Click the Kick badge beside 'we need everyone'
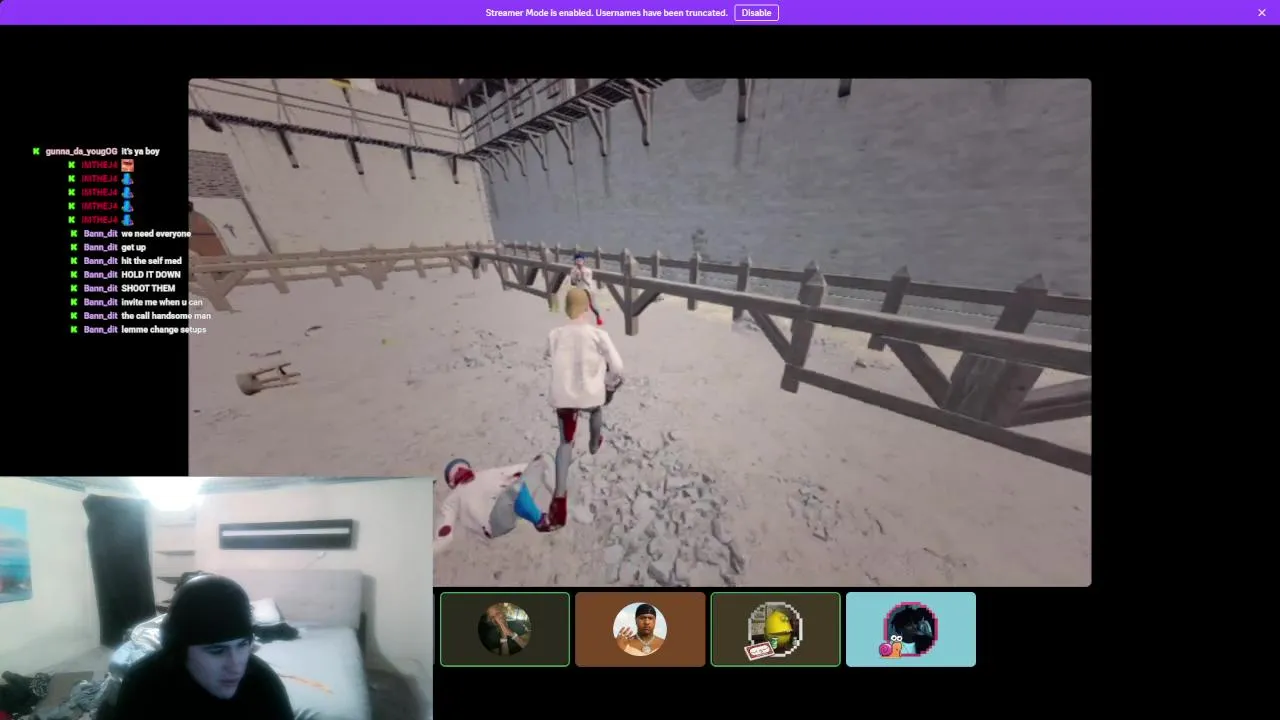The width and height of the screenshot is (1280, 720). tap(72, 234)
